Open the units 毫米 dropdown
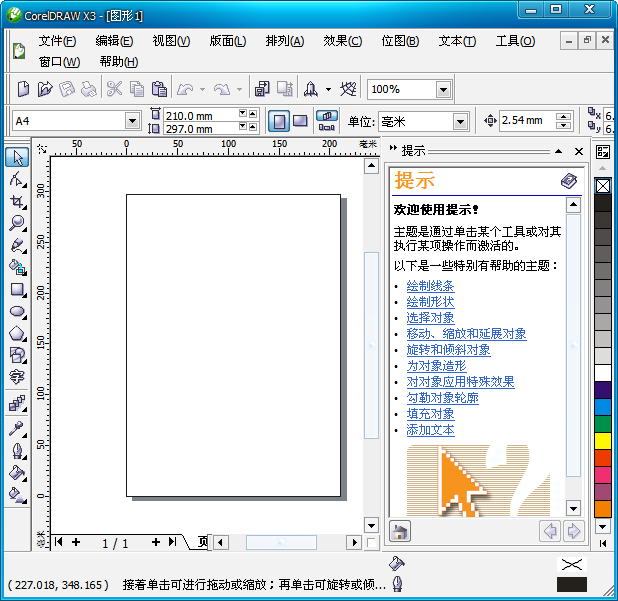 tap(459, 122)
